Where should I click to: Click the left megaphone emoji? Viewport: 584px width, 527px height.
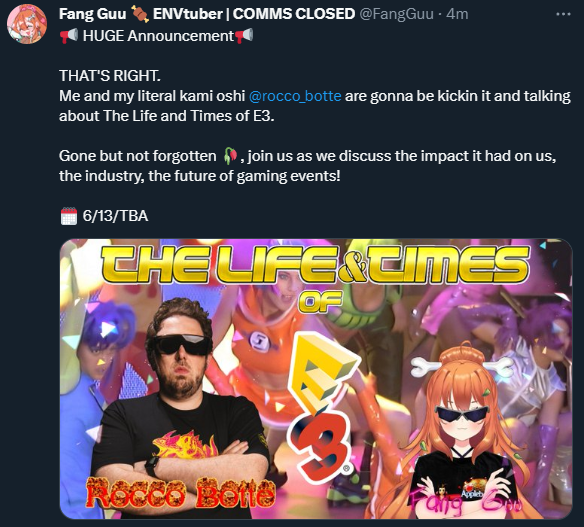coord(69,36)
